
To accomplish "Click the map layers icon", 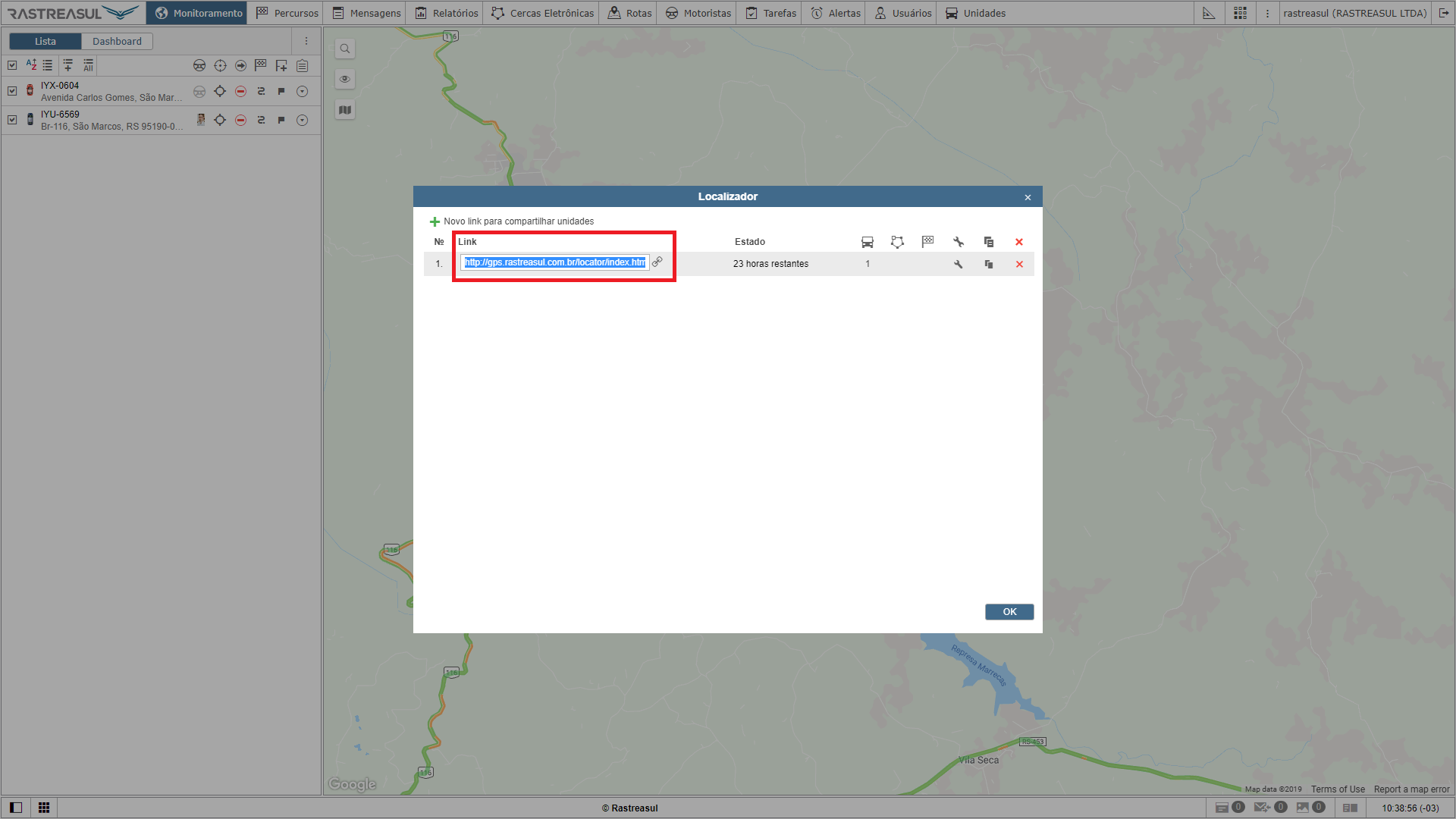I will 345,110.
